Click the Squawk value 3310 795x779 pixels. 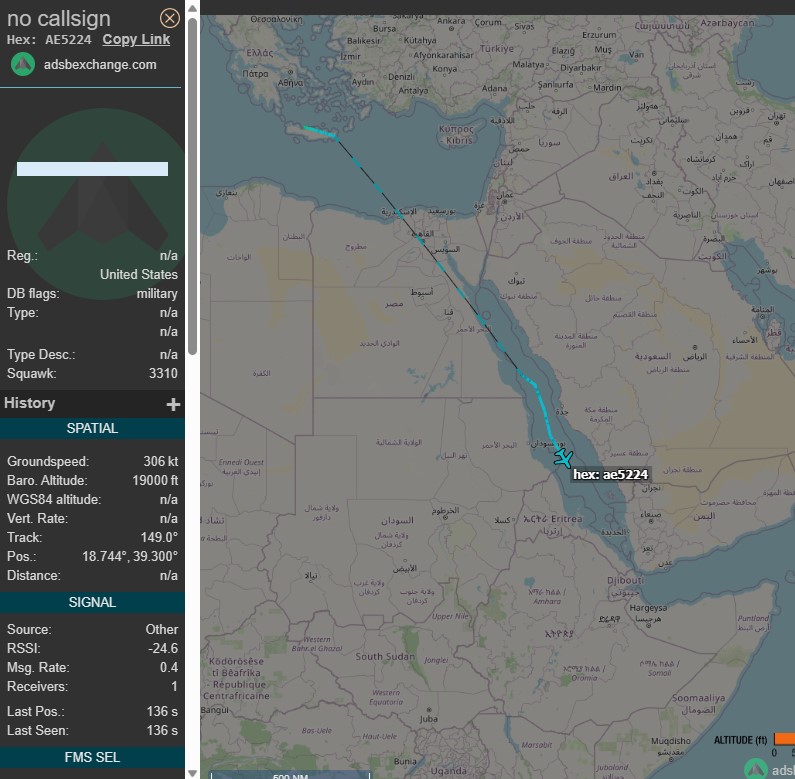click(163, 373)
